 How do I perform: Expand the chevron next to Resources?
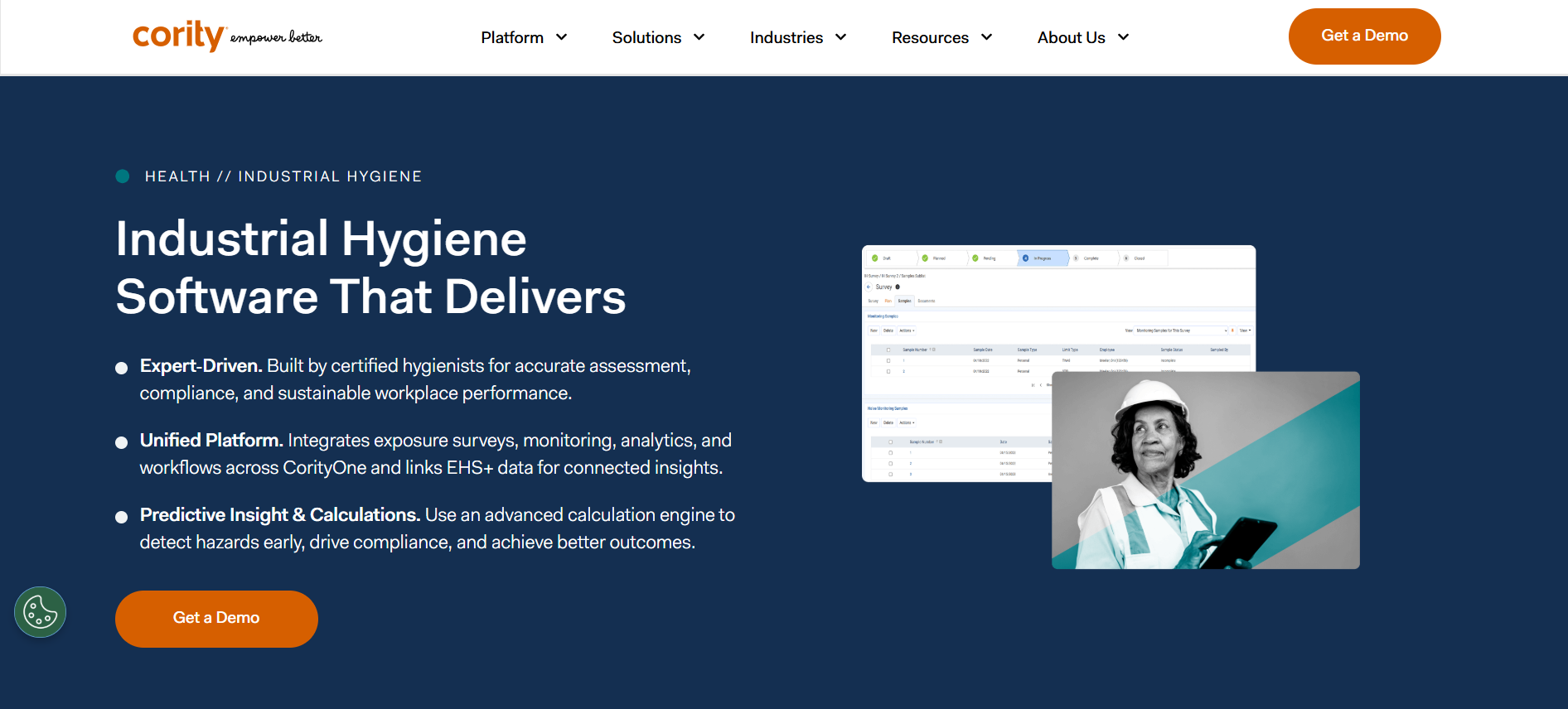pos(987,37)
